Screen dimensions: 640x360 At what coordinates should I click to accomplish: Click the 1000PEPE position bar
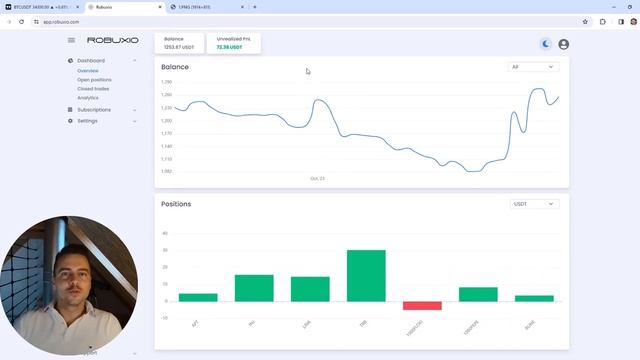click(x=478, y=294)
